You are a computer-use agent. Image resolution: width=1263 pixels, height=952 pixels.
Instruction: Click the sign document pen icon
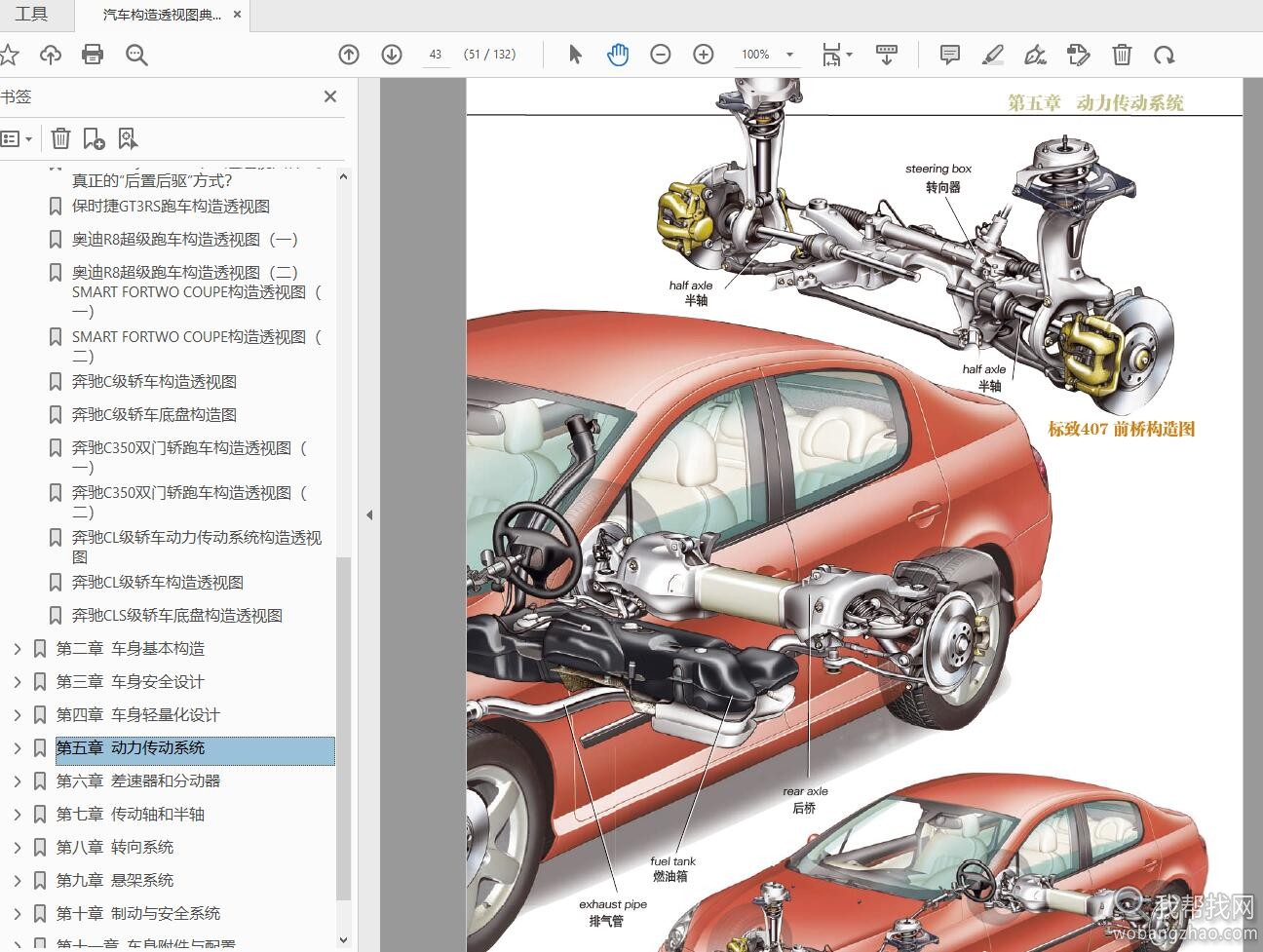[x=1036, y=55]
